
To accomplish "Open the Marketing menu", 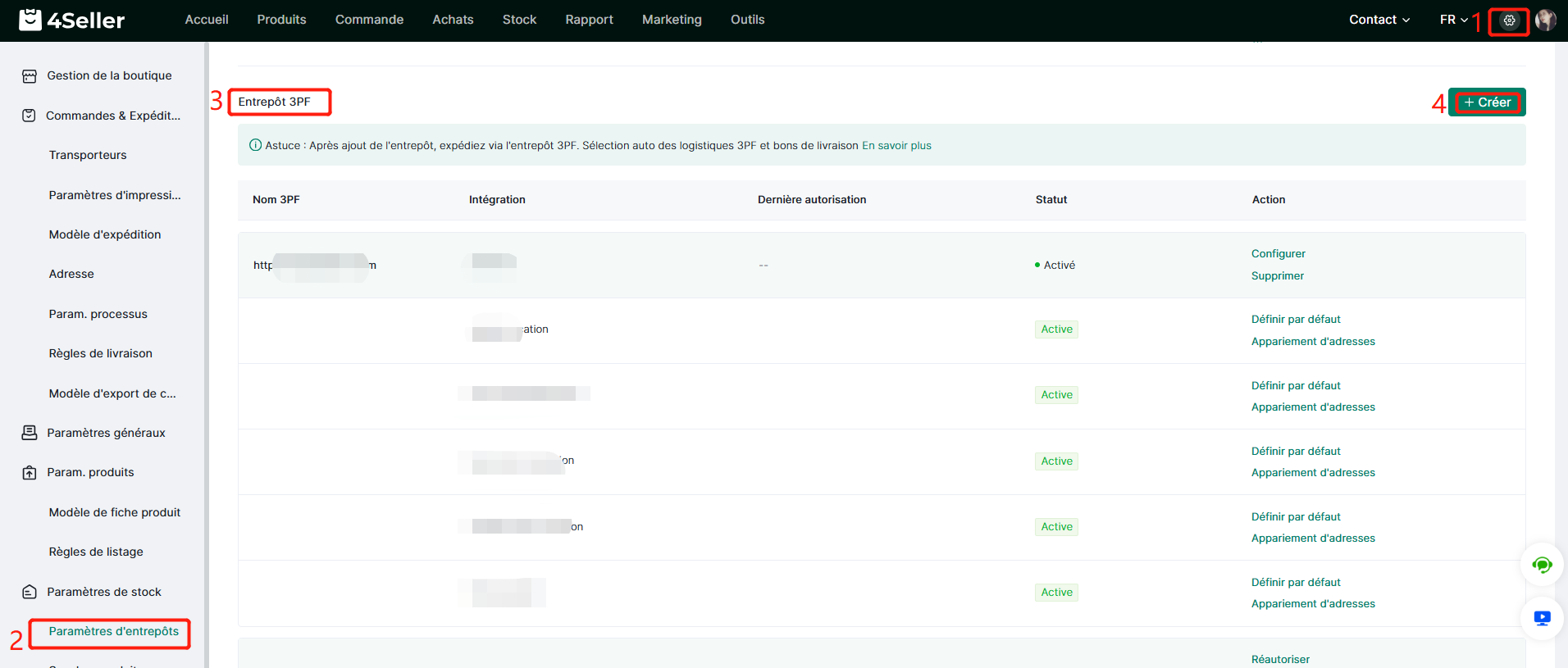I will click(x=672, y=20).
